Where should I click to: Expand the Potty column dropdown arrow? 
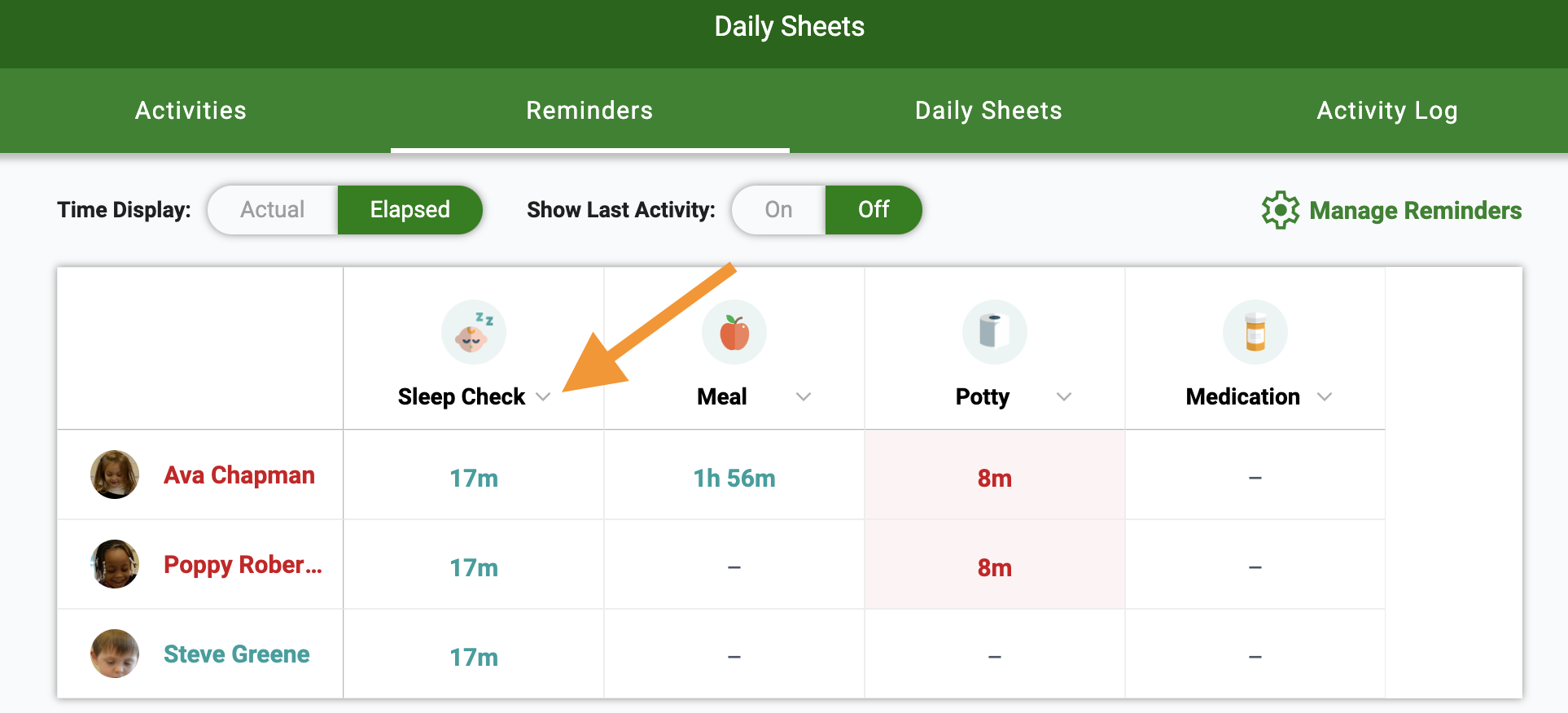coord(1064,397)
